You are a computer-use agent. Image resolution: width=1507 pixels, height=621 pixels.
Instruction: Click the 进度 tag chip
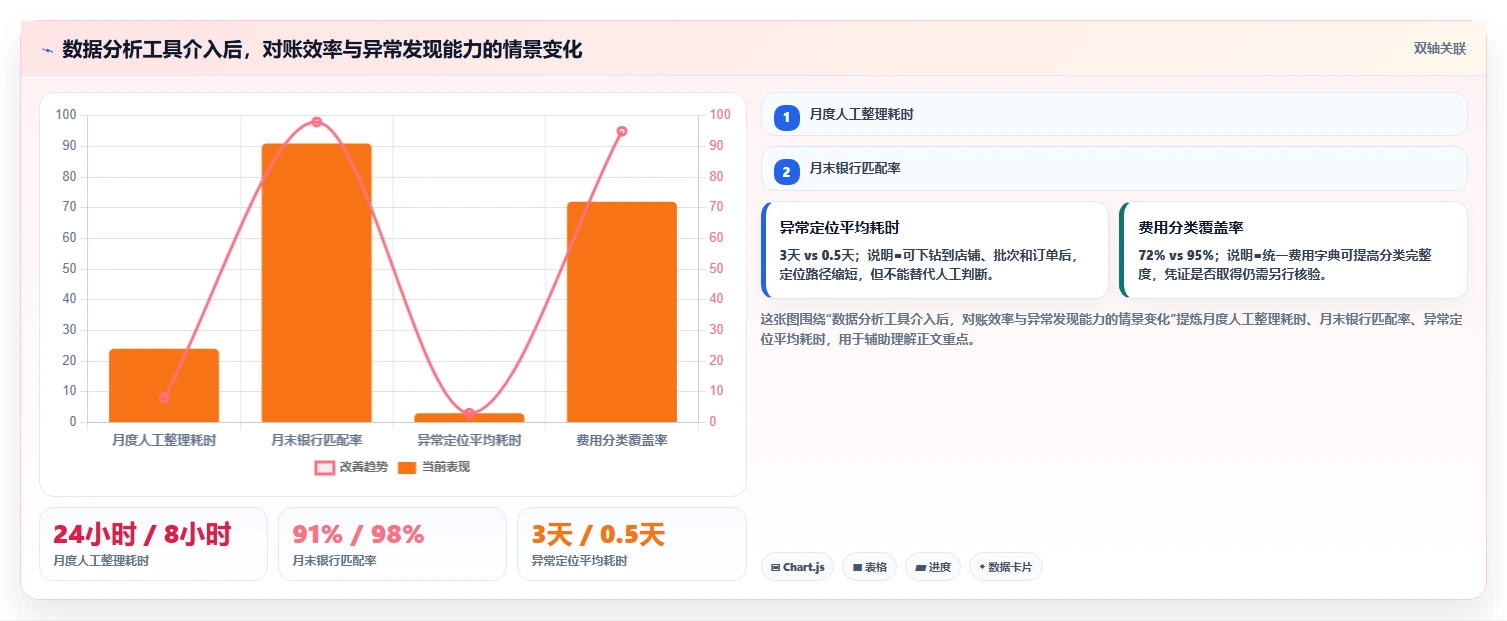[x=933, y=567]
